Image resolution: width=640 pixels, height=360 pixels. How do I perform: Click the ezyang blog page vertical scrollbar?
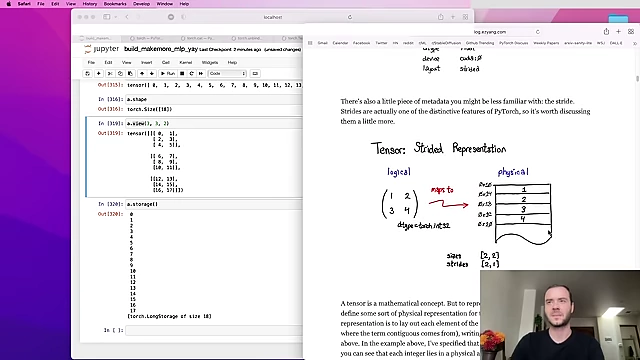click(637, 78)
